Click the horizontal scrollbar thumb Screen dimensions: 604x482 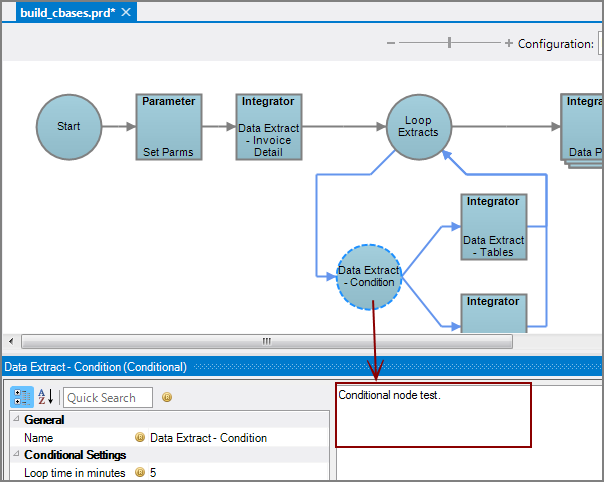coord(266,341)
